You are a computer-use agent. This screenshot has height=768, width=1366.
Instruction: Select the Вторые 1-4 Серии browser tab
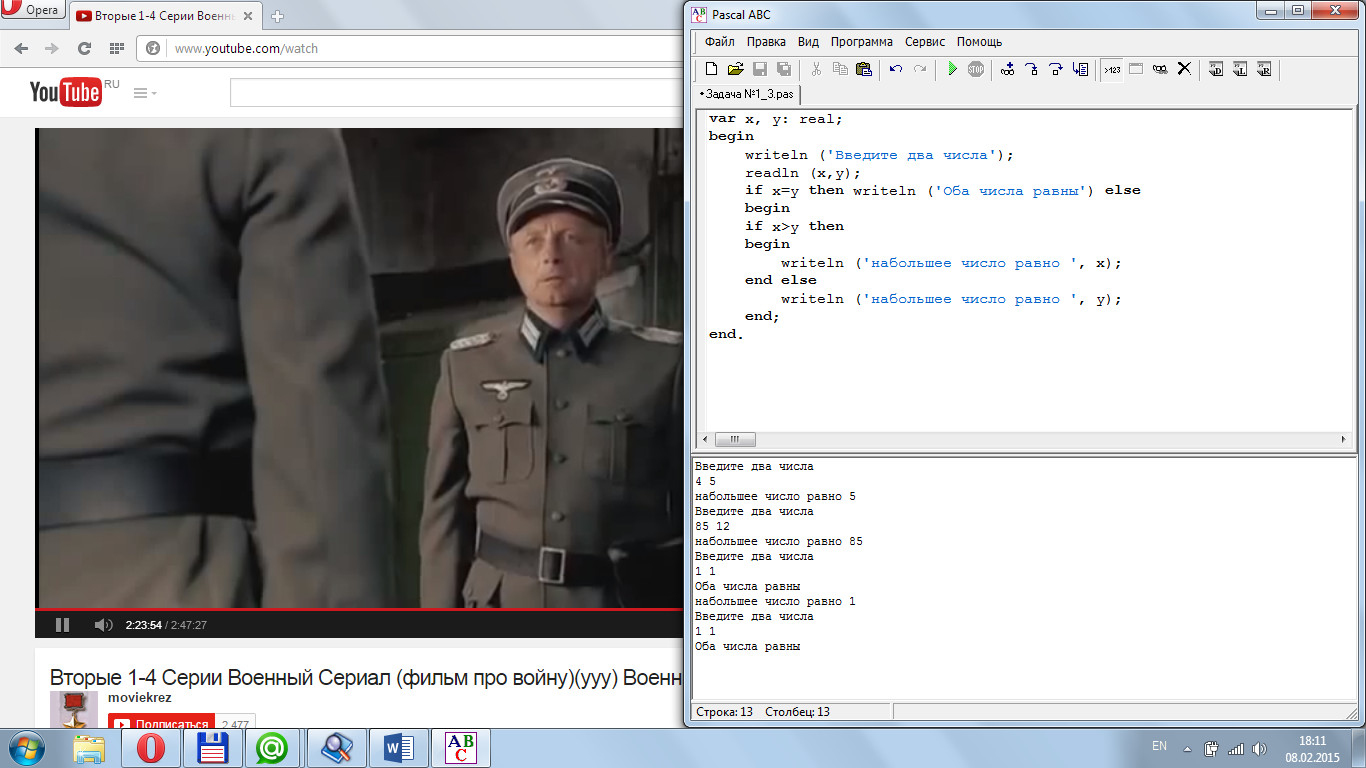pyautogui.click(x=167, y=16)
